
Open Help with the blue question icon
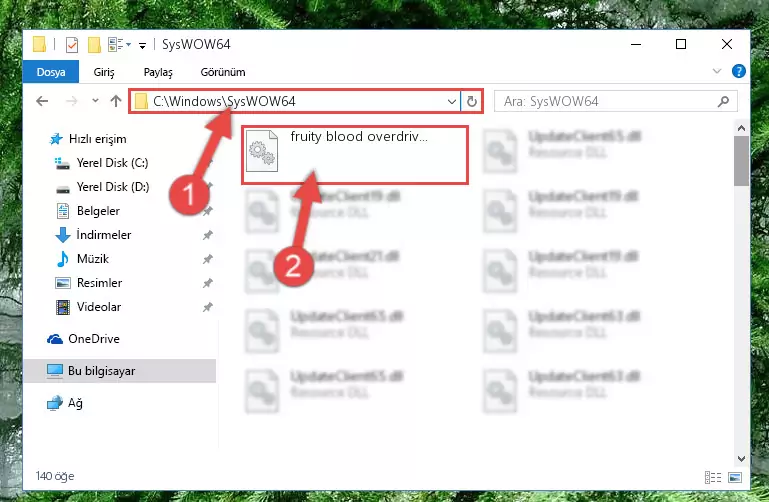(738, 71)
